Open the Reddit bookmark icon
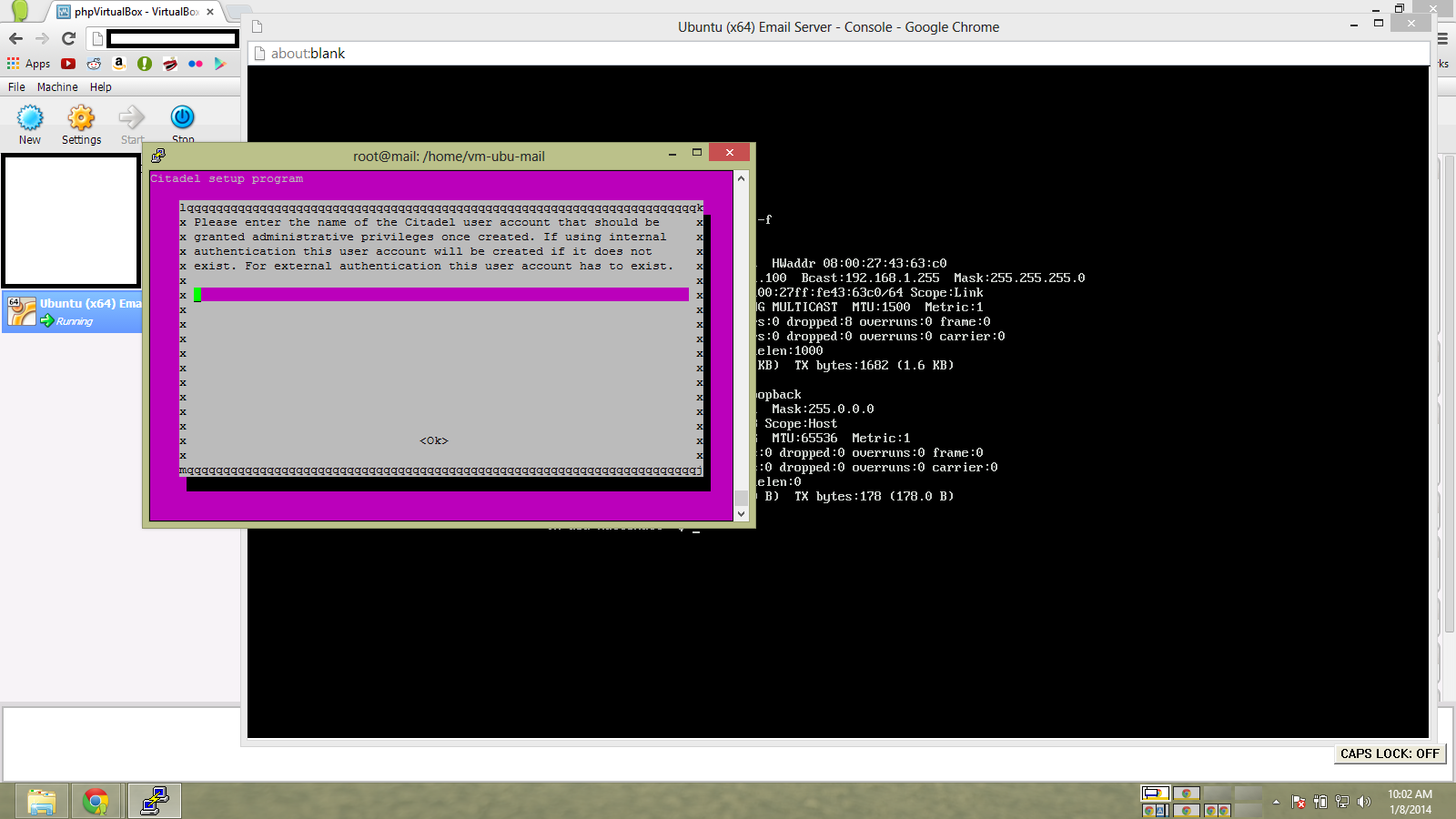The image size is (1456, 819). click(x=94, y=64)
